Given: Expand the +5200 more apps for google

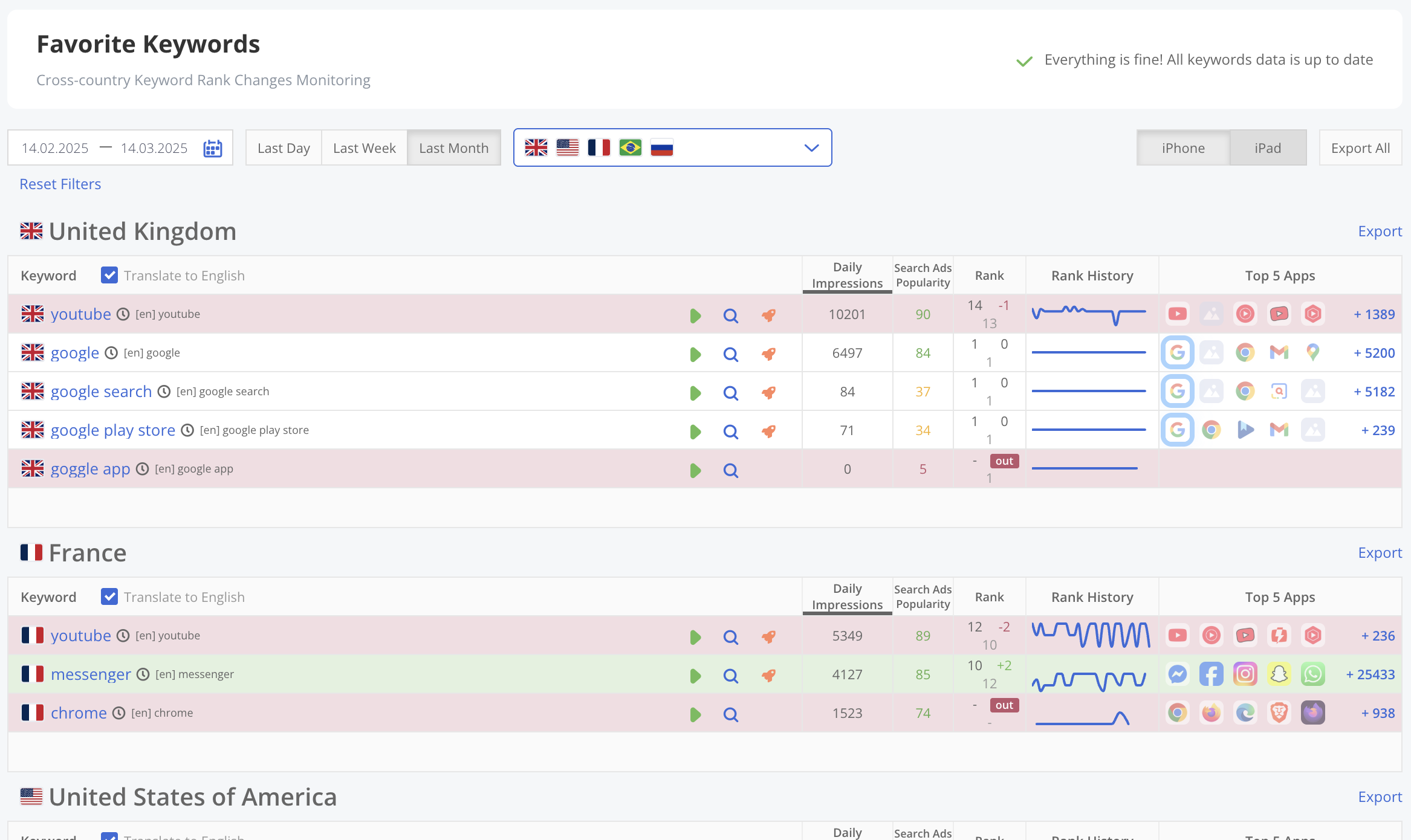Looking at the screenshot, I should coord(1374,353).
